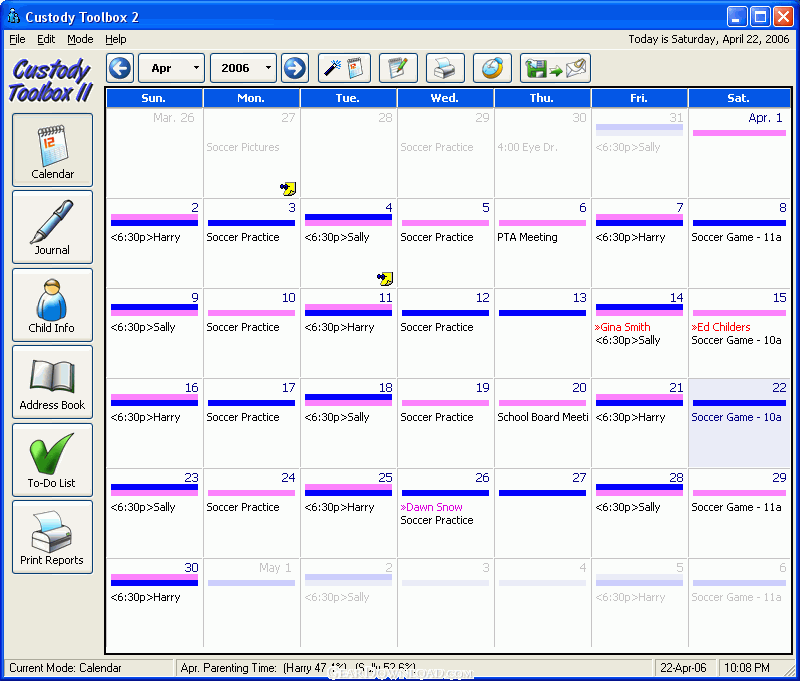Select the »Ed Childers entry on April 15
This screenshot has height=681, width=800.
pyautogui.click(x=721, y=327)
